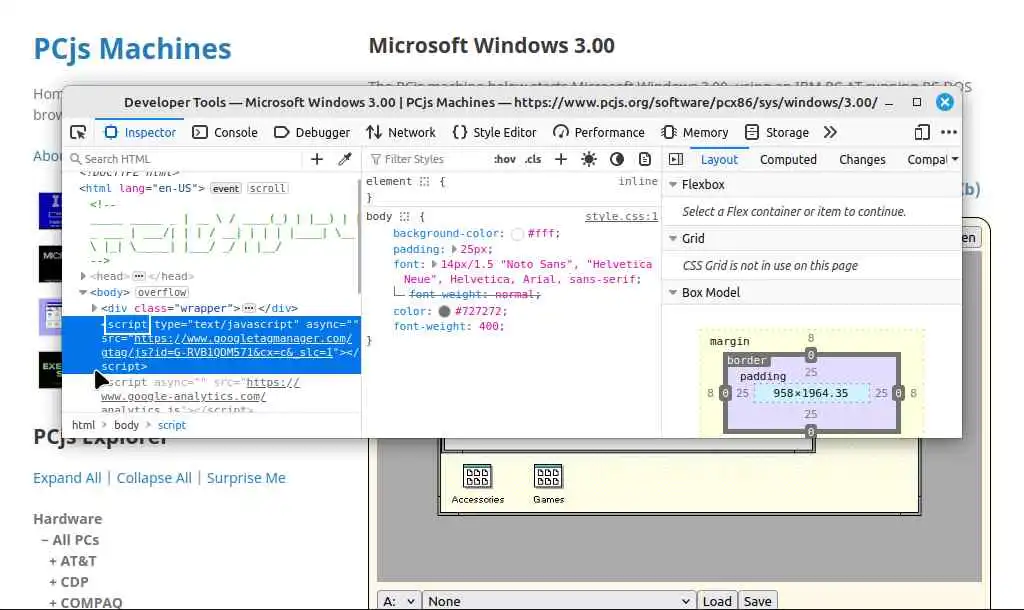The width and height of the screenshot is (1024, 610).
Task: Select the Layout sidebar tab
Action: click(x=719, y=159)
